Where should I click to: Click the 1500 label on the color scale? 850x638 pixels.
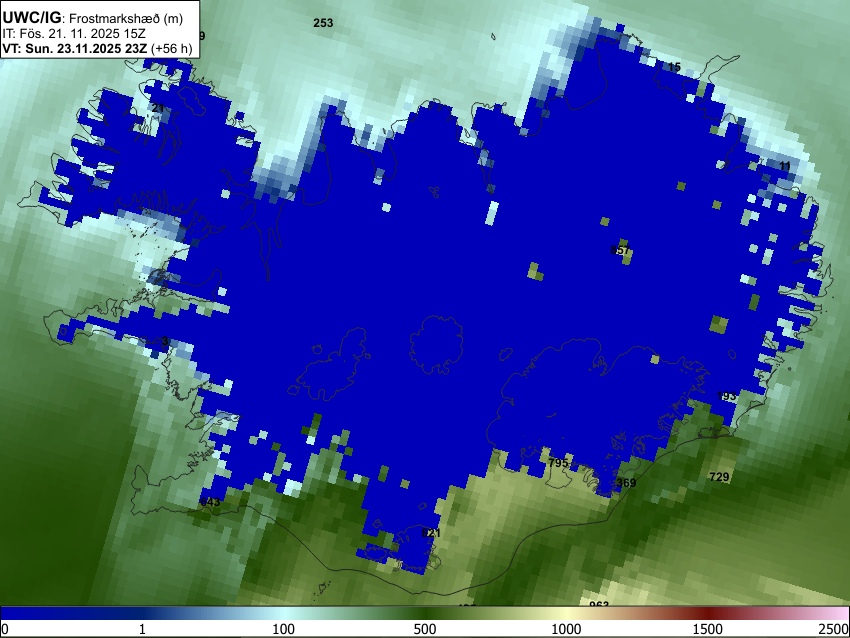[x=708, y=629]
